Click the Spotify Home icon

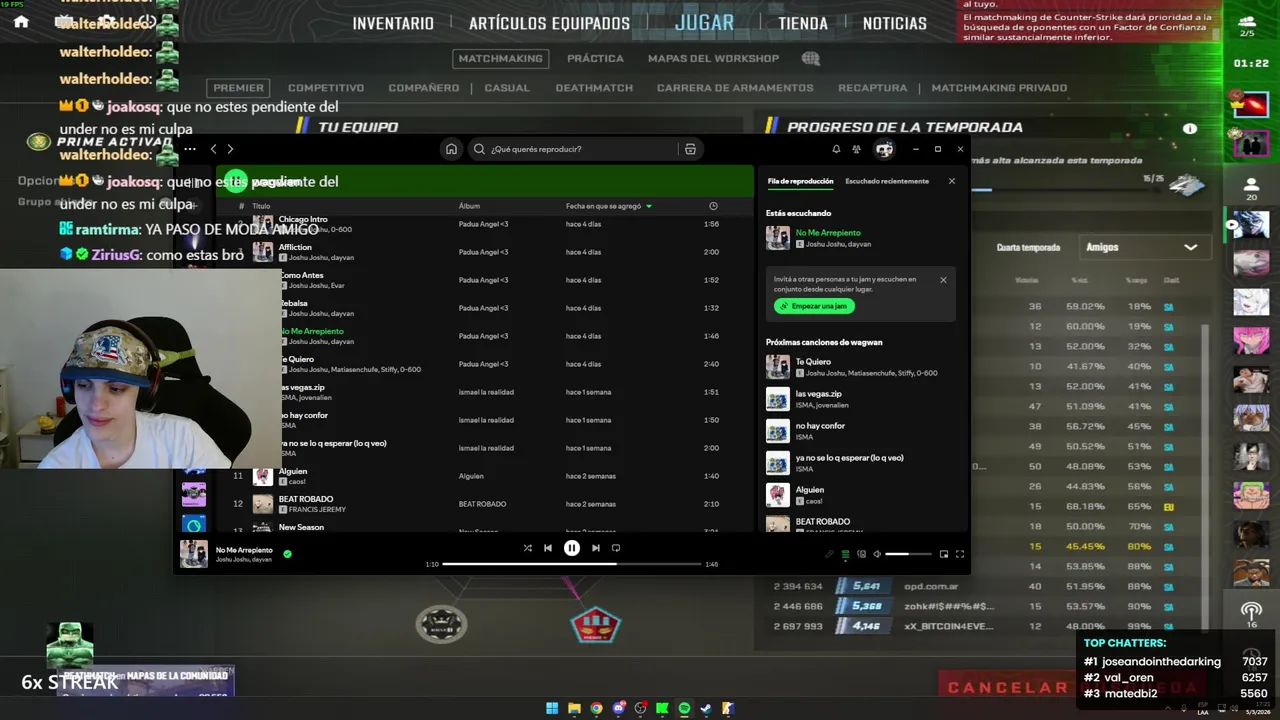coord(451,149)
